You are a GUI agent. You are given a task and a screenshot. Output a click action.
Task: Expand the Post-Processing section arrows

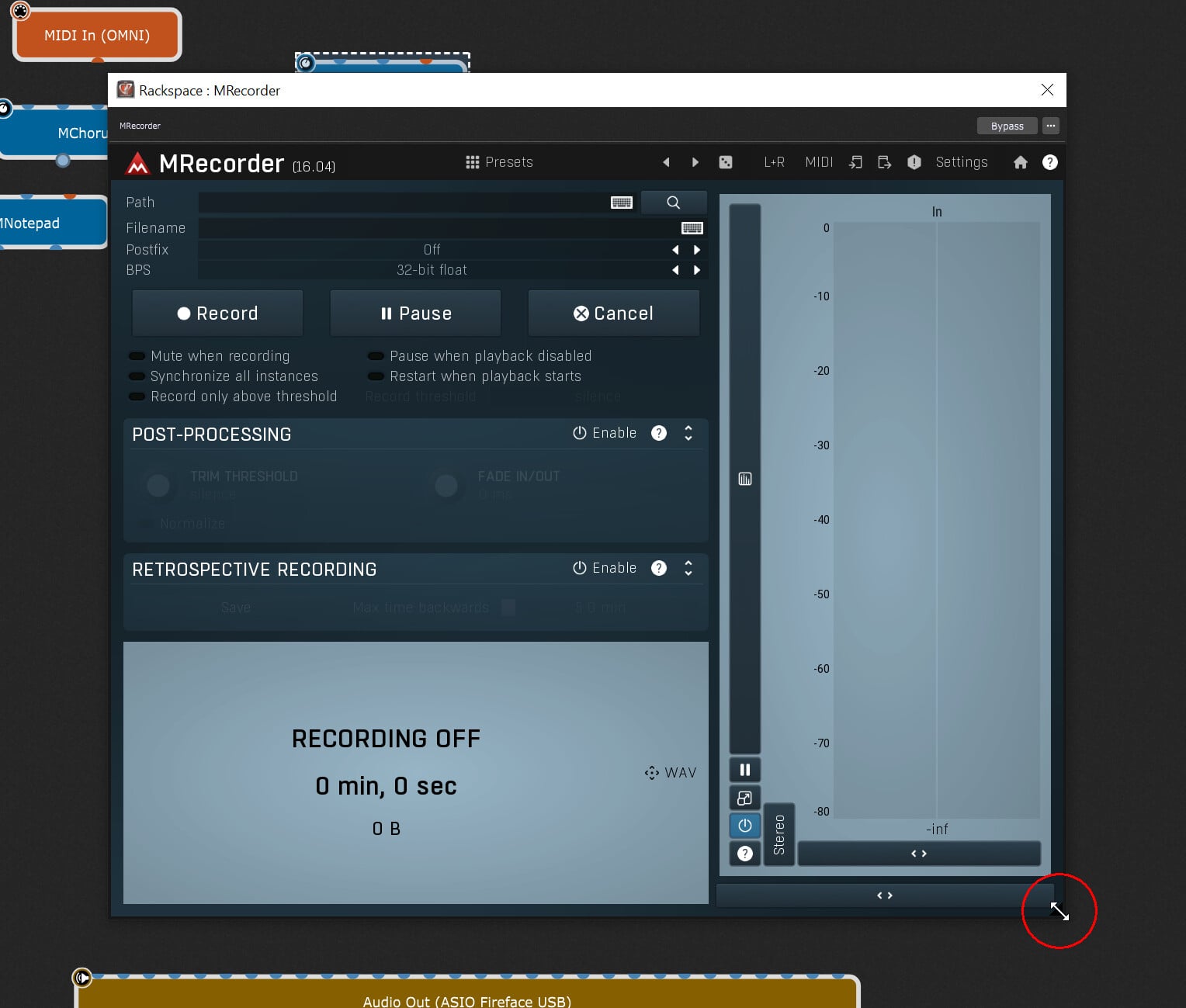(x=688, y=433)
